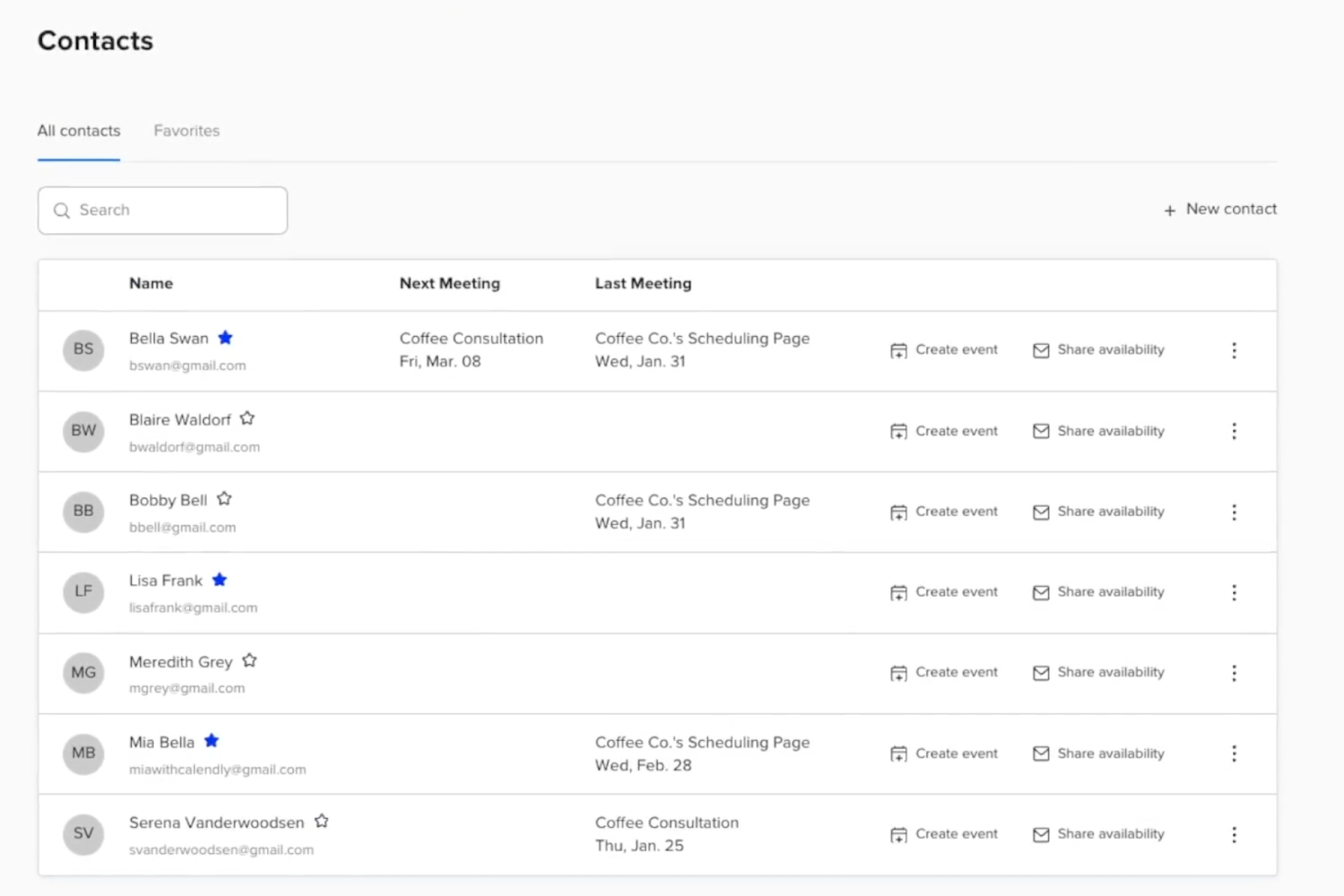The height and width of the screenshot is (896, 1344).
Task: Add a New contact
Action: (x=1221, y=209)
